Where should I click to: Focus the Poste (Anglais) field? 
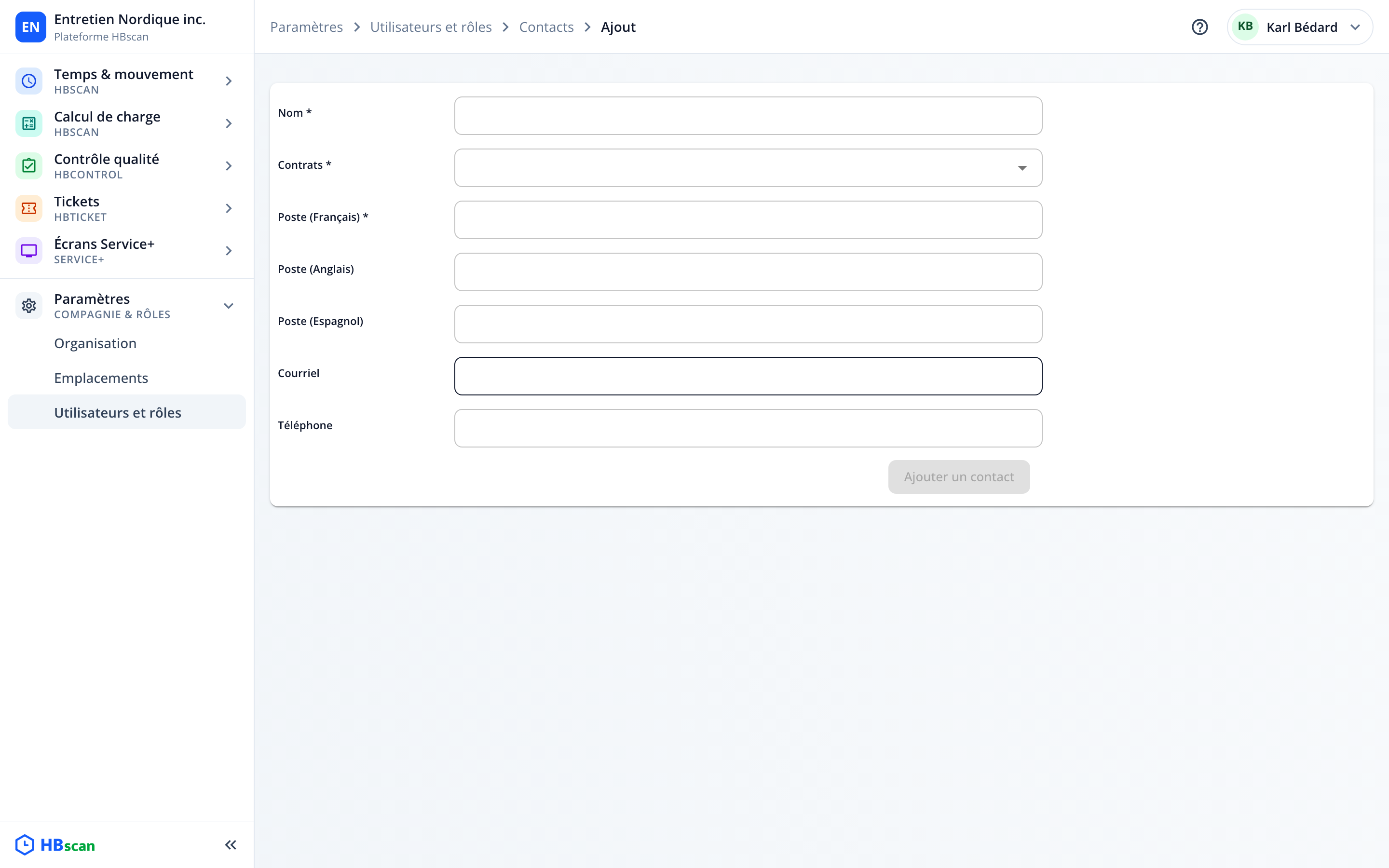point(748,272)
